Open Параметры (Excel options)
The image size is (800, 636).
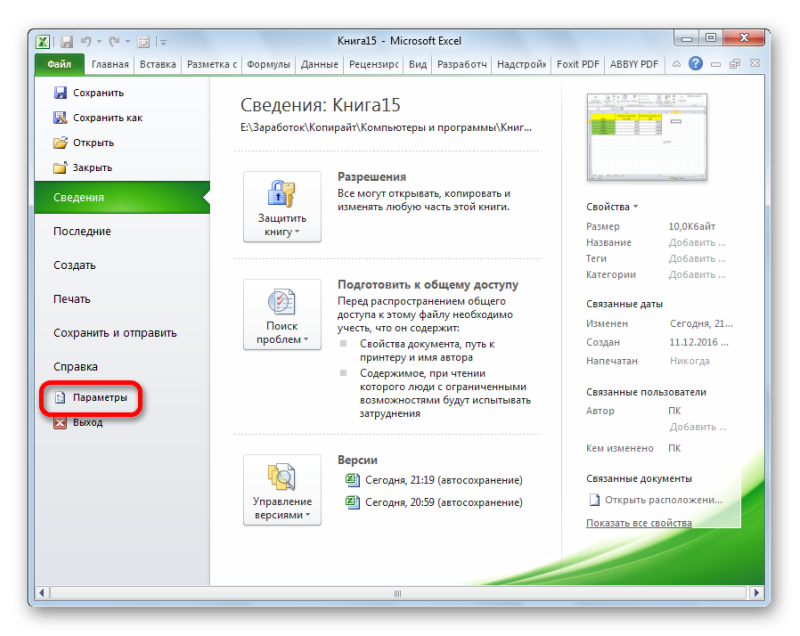(91, 398)
